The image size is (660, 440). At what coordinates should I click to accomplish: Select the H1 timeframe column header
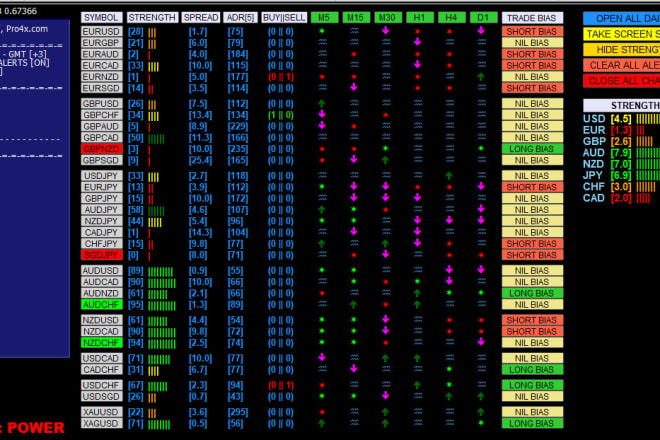click(x=419, y=18)
